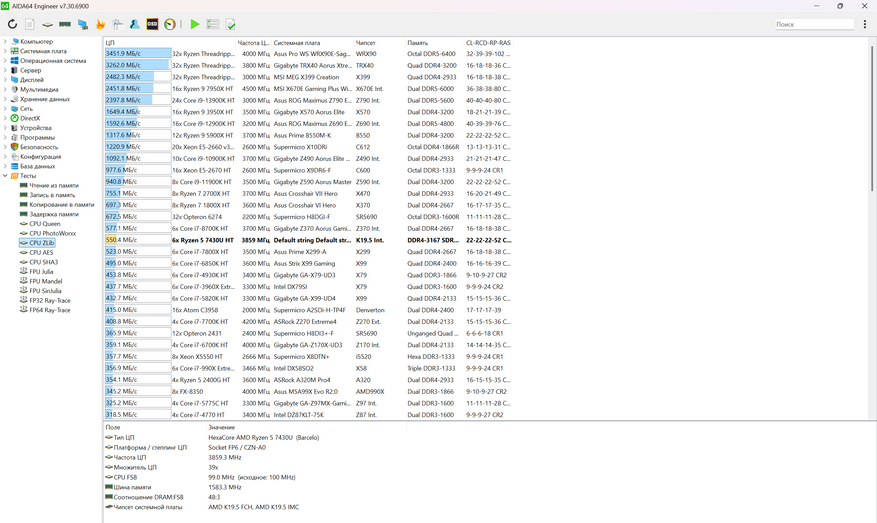Expand the Операционная система node
Image resolution: width=877 pixels, height=523 pixels.
[5, 60]
